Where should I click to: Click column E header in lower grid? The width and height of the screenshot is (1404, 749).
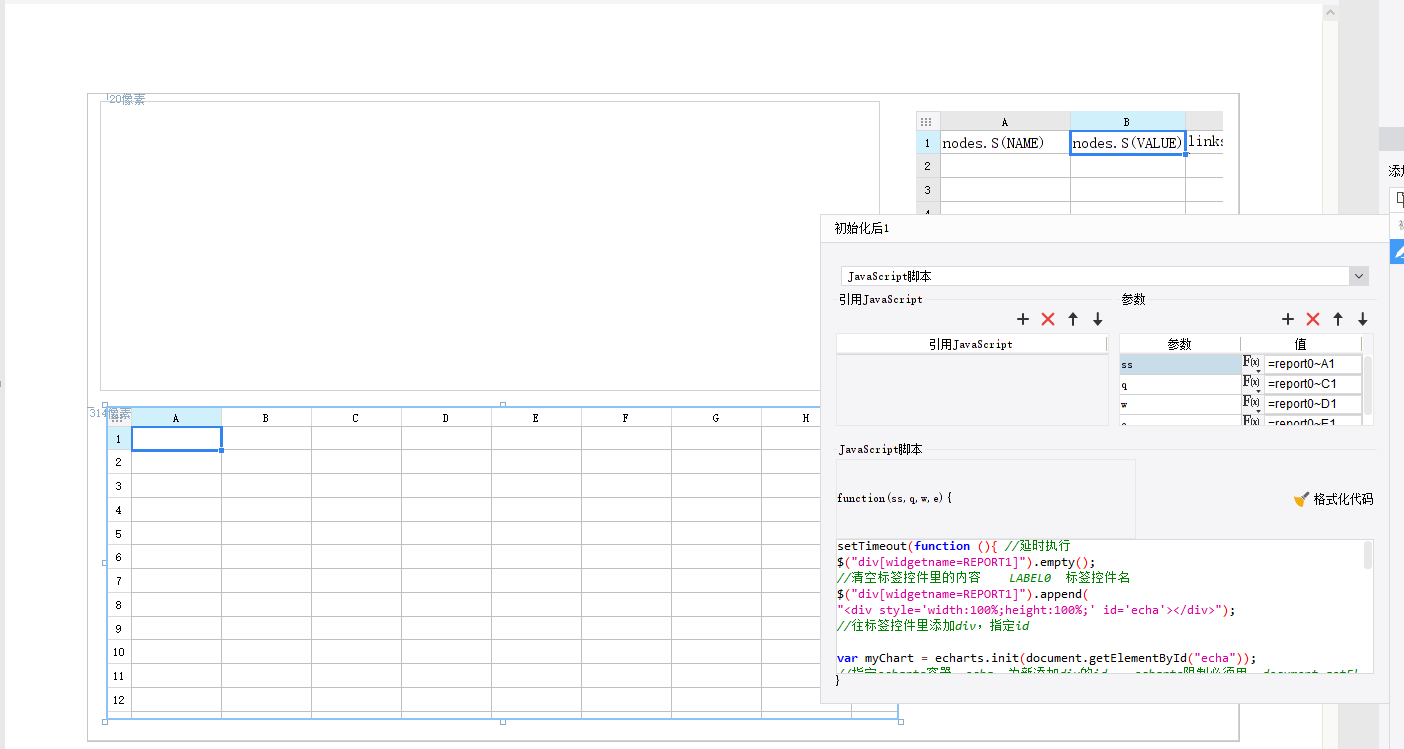[x=536, y=418]
